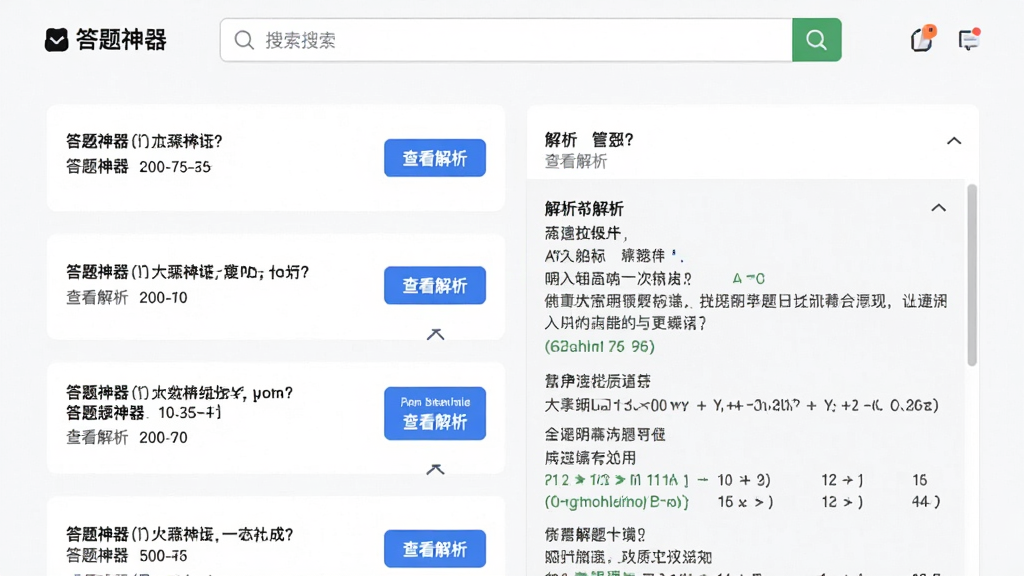The width and height of the screenshot is (1024, 576).
Task: Click 查看解析 button for 200-10 card
Action: pyautogui.click(x=435, y=285)
